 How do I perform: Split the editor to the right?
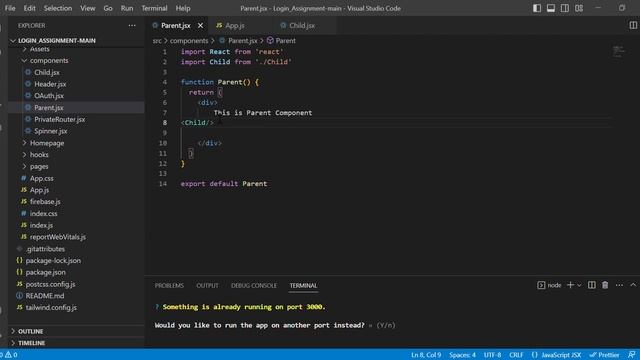(633, 25)
